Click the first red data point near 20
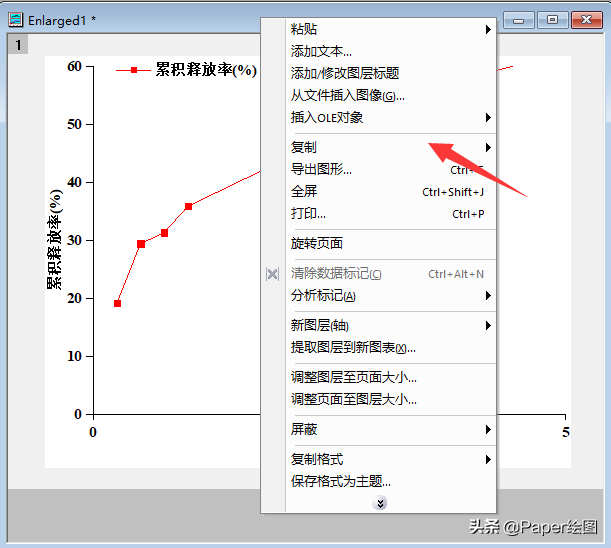 (x=117, y=303)
